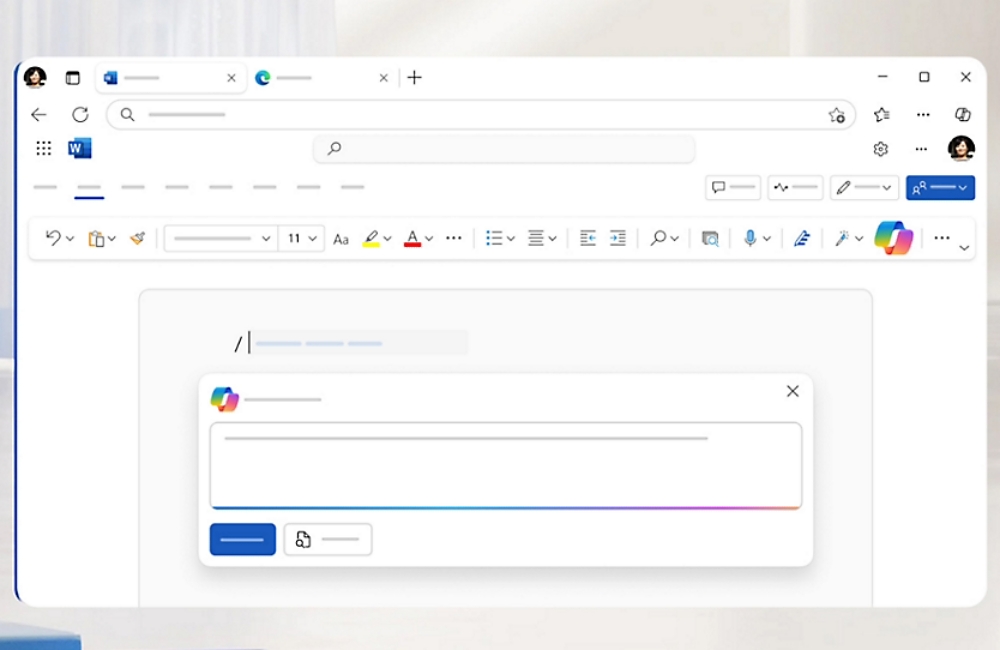The image size is (1000, 650).
Task: Open the Favorites list icon
Action: pos(882,115)
